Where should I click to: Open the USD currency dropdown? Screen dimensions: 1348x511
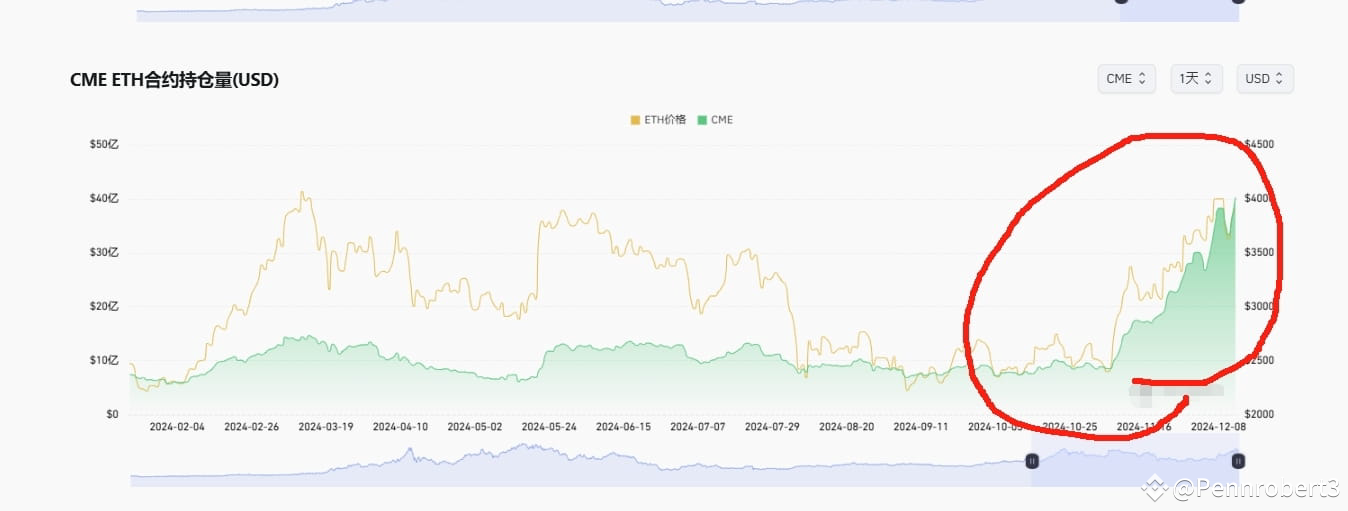[1265, 78]
